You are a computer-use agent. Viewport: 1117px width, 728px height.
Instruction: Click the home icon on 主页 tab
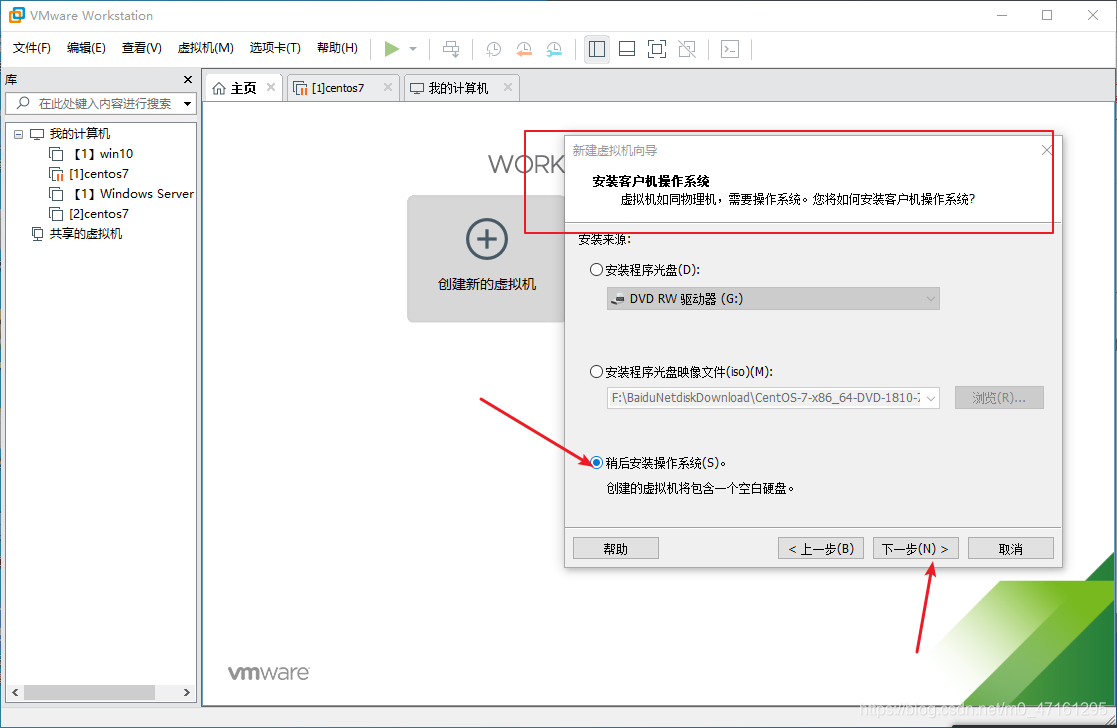pyautogui.click(x=219, y=88)
